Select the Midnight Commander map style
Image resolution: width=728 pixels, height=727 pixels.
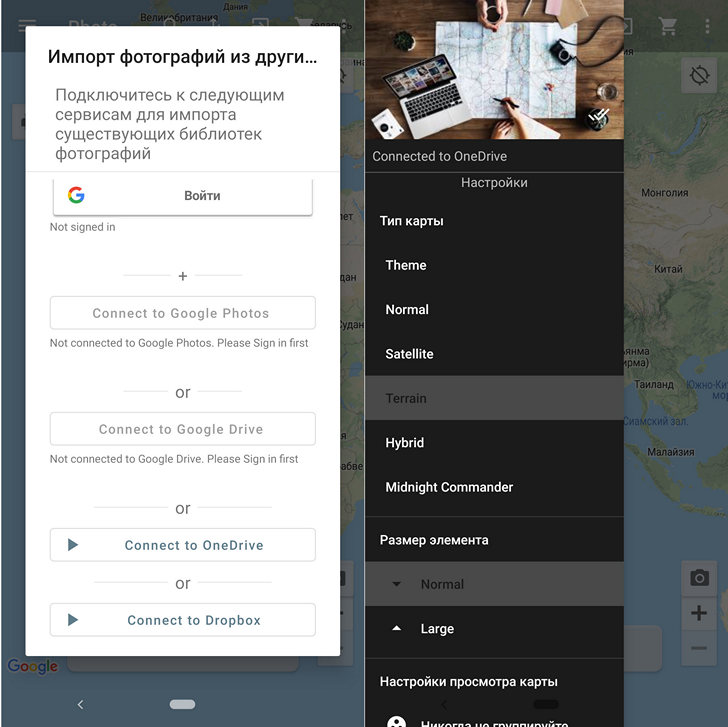coord(494,487)
